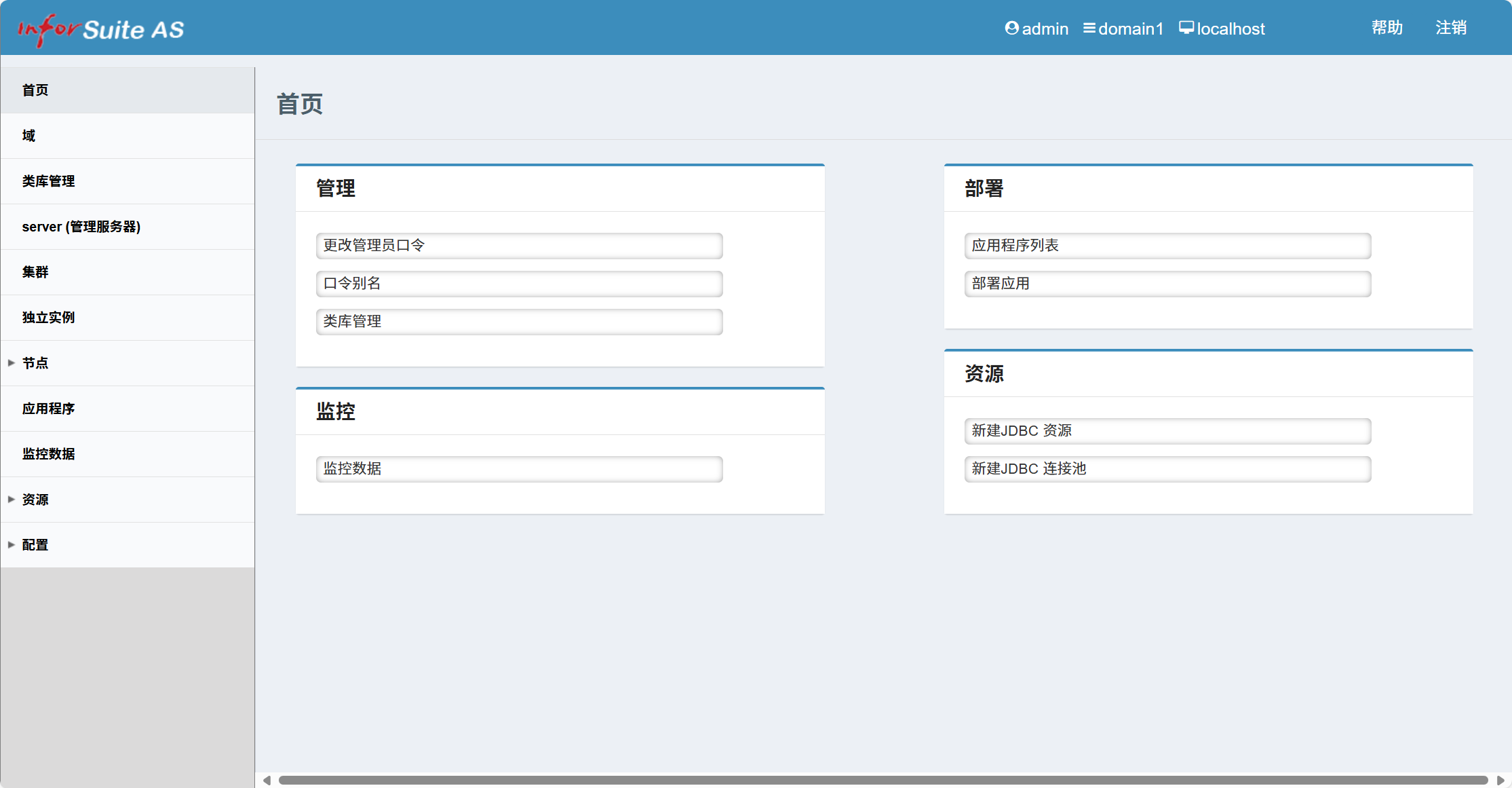Expand the 节点 tree node
Screen dimensions: 1512x788
coord(12,363)
